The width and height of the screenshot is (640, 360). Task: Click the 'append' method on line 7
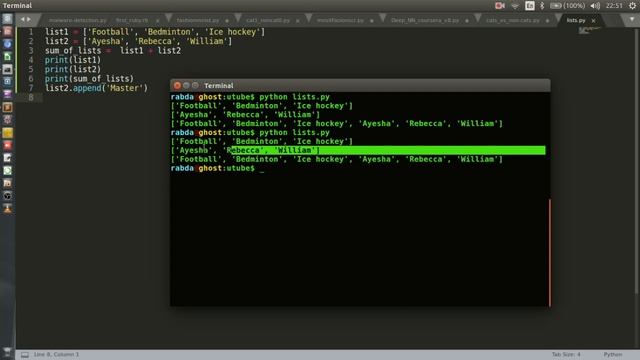click(x=87, y=88)
